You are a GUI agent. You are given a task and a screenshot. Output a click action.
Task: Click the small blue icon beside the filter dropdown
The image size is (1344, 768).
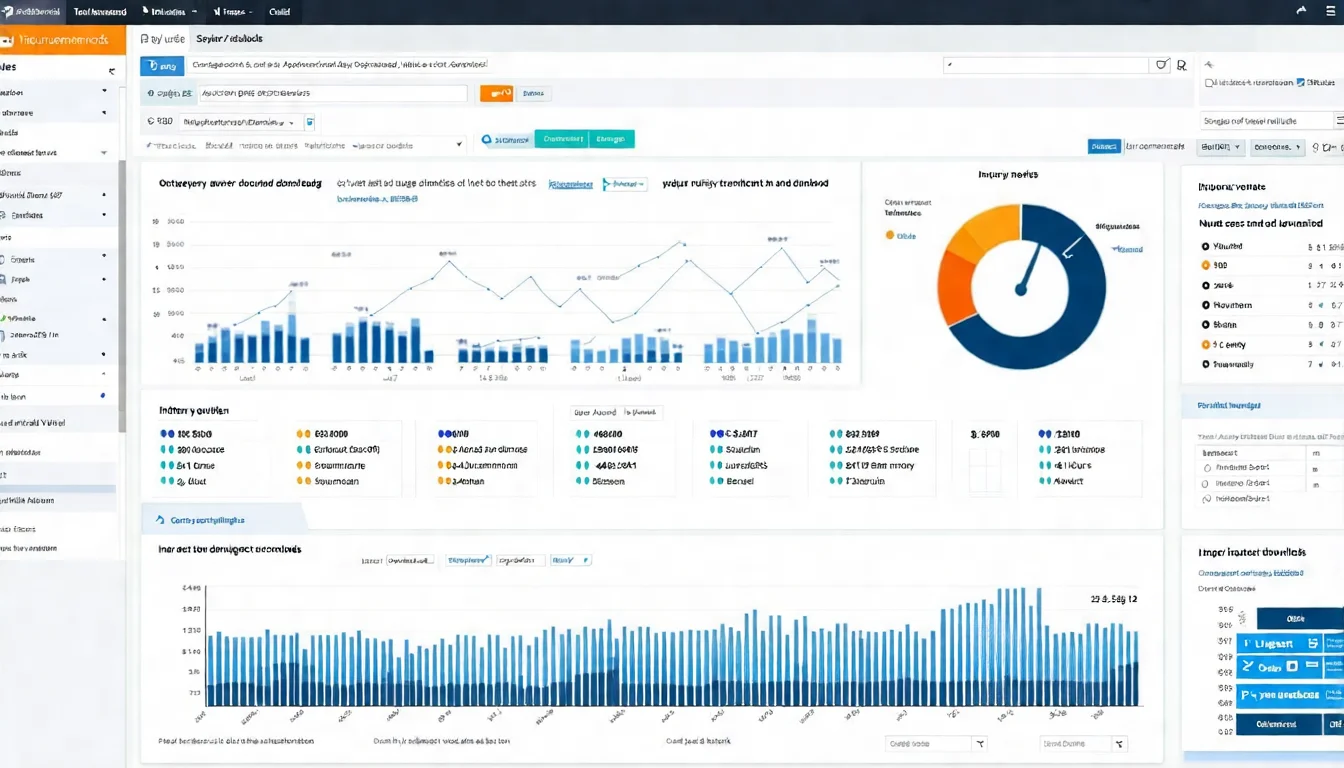click(x=309, y=122)
